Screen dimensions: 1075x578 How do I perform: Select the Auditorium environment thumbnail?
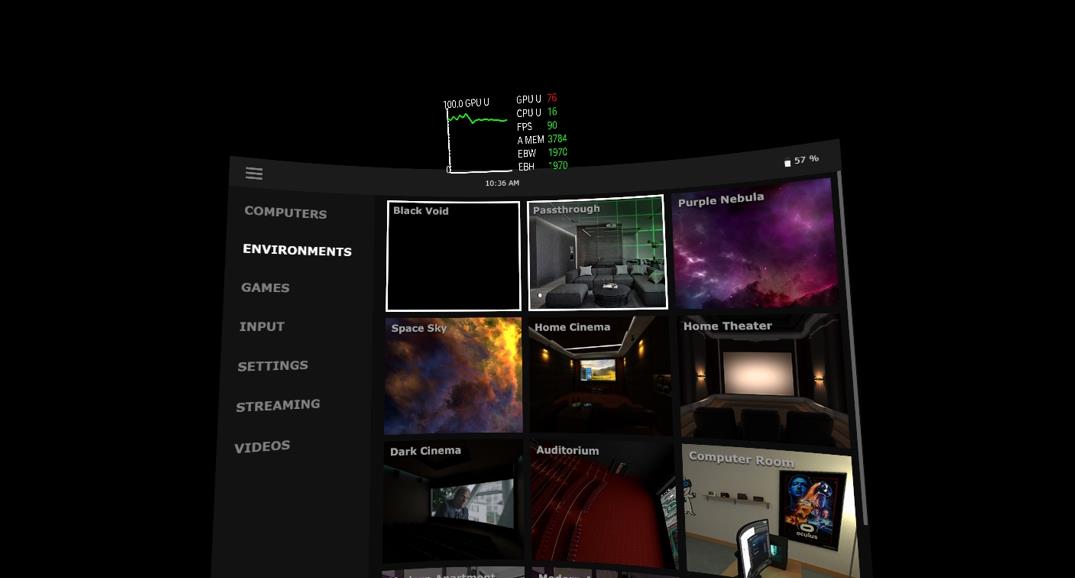point(602,505)
